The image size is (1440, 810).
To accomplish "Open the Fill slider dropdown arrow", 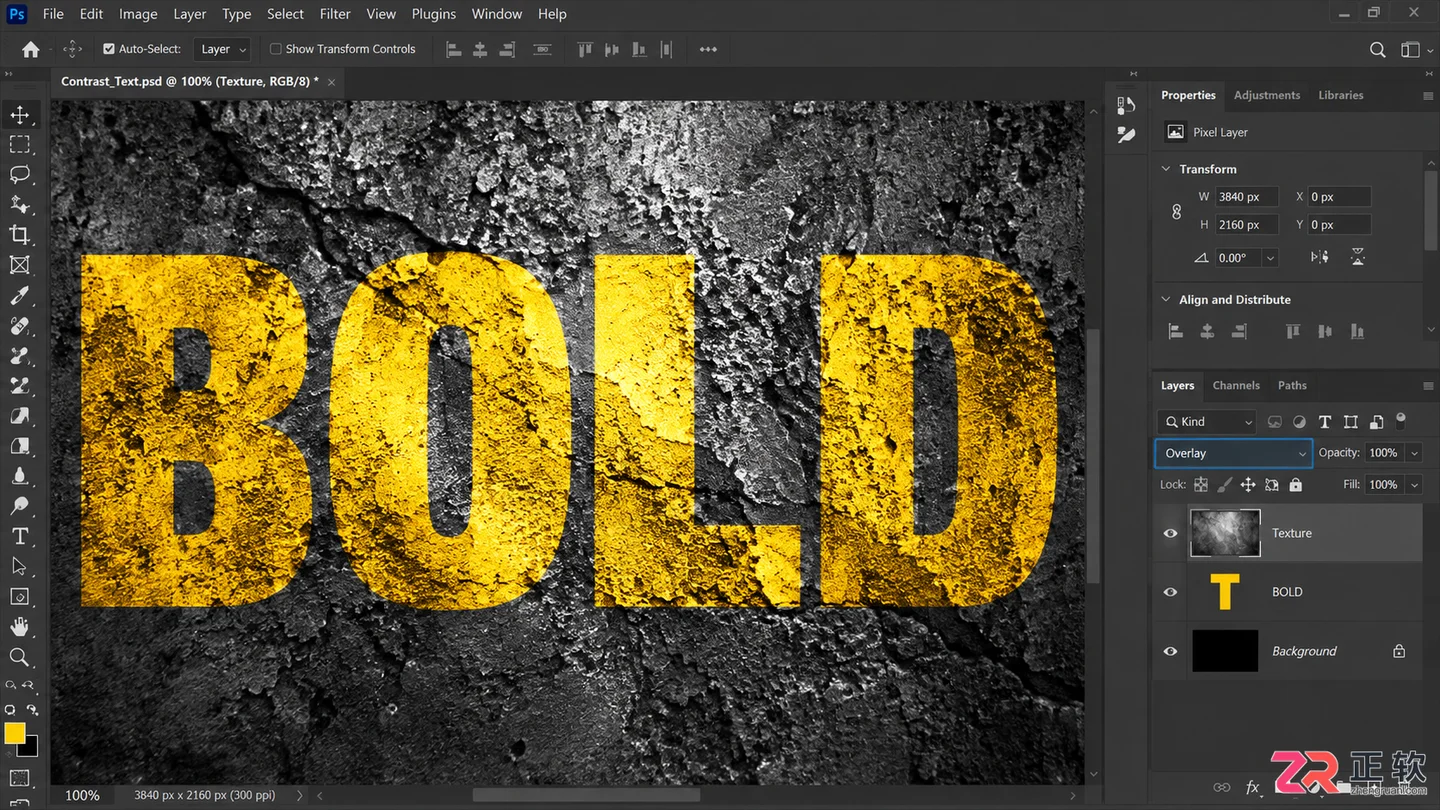I will (x=1414, y=485).
